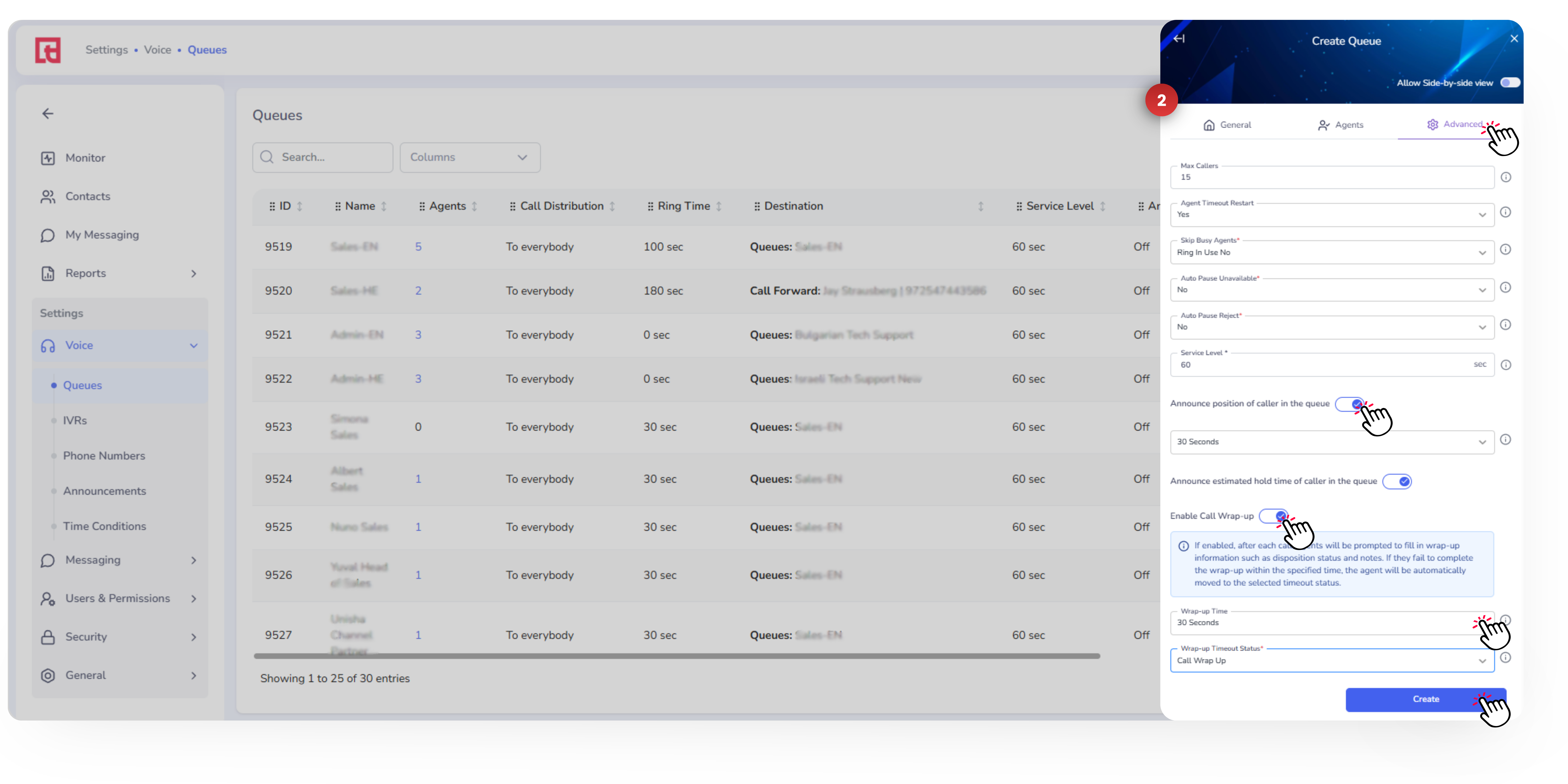Toggle Announce estimated hold time switch
This screenshot has width=1568, height=784.
[1397, 481]
